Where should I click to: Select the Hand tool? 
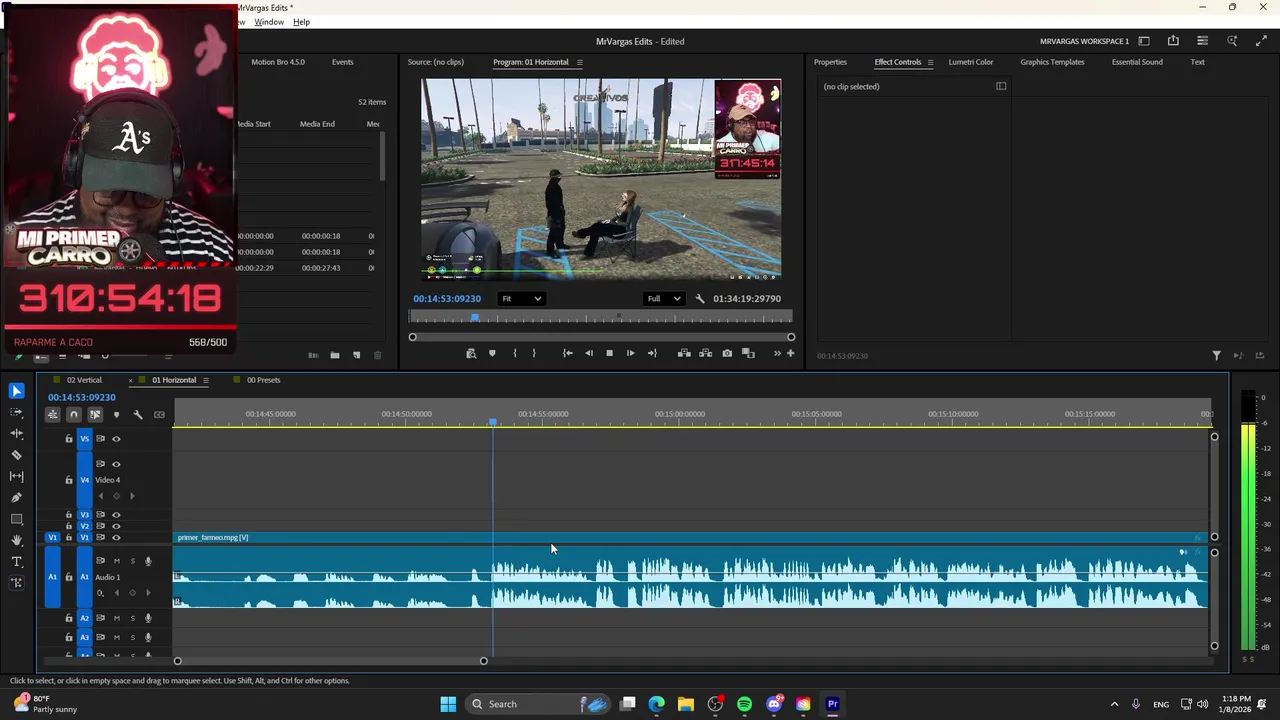click(x=16, y=540)
